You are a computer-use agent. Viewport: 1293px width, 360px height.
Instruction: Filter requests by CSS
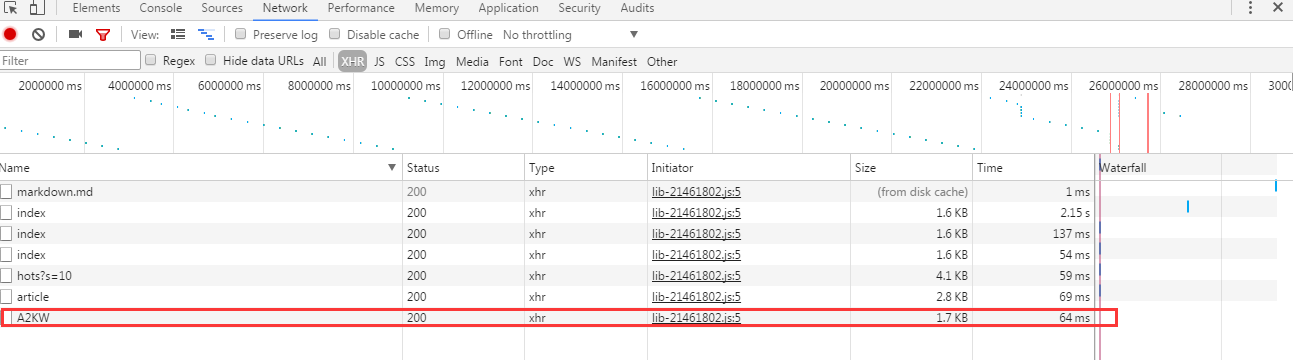(x=405, y=61)
